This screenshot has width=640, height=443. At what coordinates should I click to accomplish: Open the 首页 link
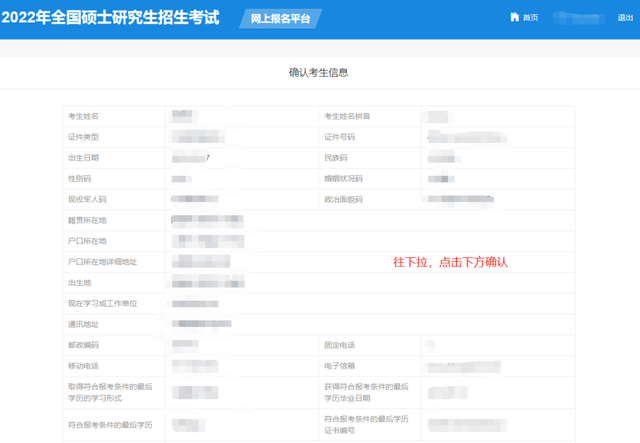pyautogui.click(x=531, y=18)
